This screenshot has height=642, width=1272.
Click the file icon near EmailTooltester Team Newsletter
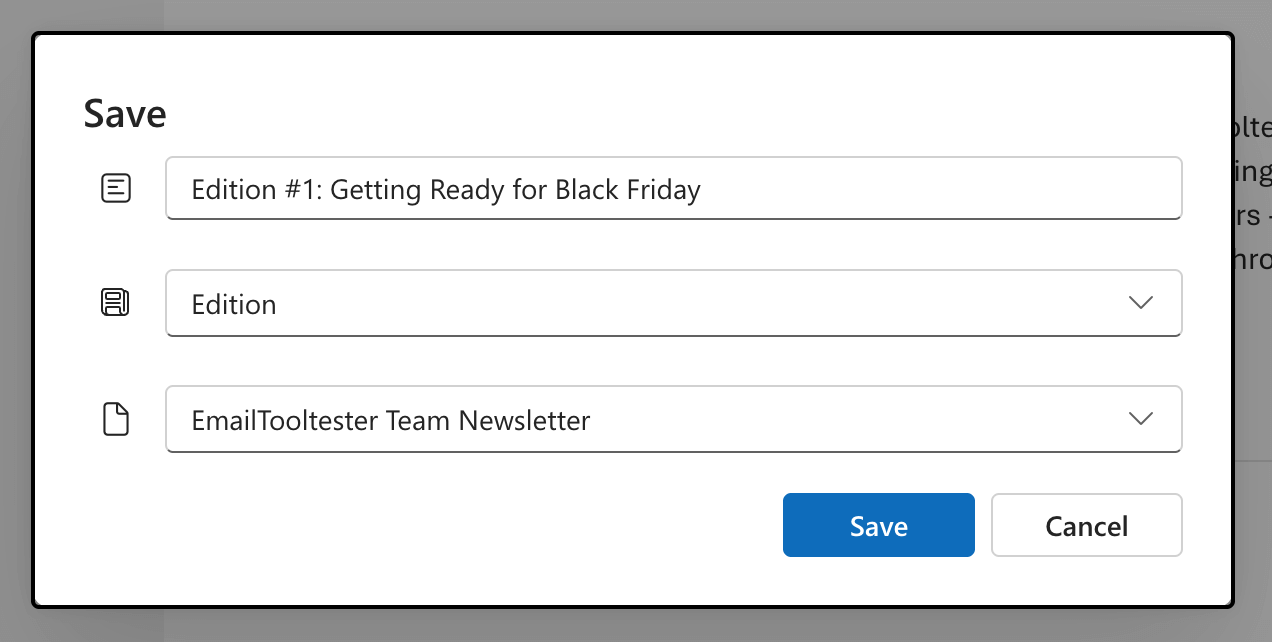(116, 419)
